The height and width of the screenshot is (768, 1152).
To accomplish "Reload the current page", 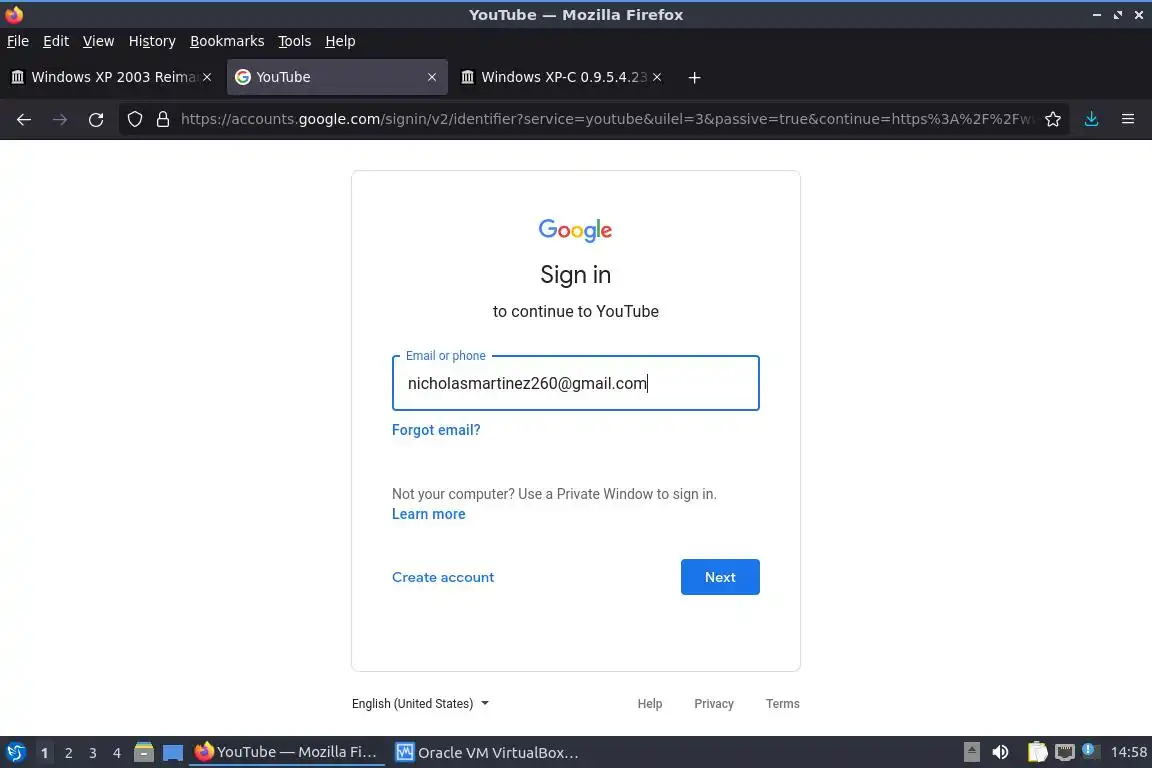I will tap(96, 119).
